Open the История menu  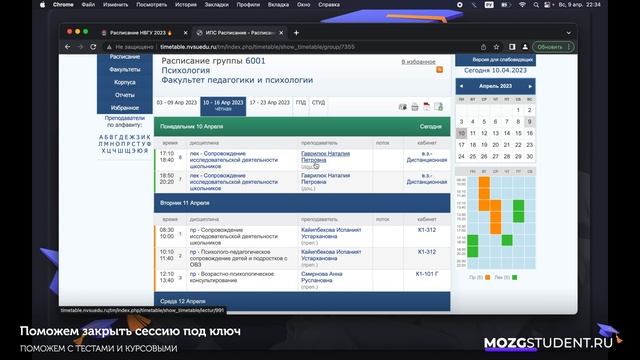coord(186,5)
